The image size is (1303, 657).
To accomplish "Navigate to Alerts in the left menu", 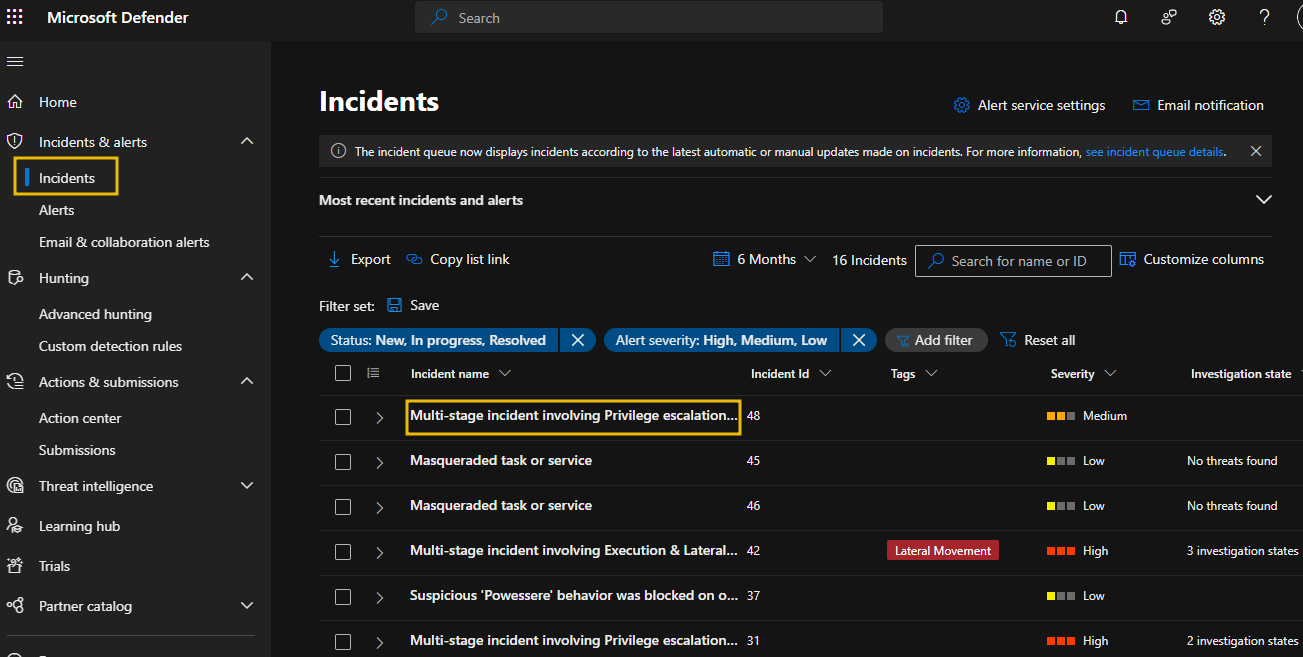I will pos(56,209).
